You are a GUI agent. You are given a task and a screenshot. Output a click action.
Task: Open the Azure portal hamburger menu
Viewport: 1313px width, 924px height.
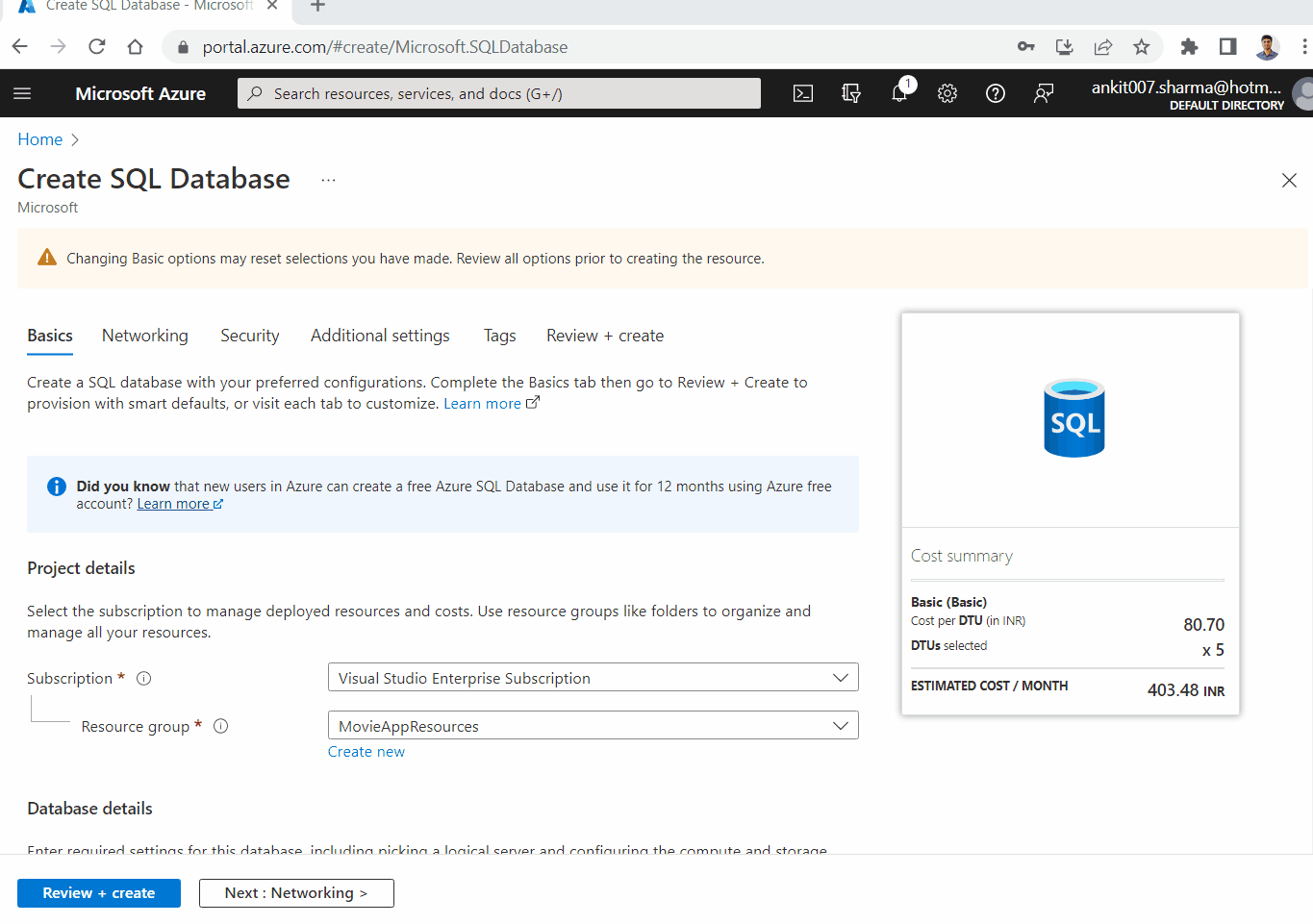click(x=22, y=93)
